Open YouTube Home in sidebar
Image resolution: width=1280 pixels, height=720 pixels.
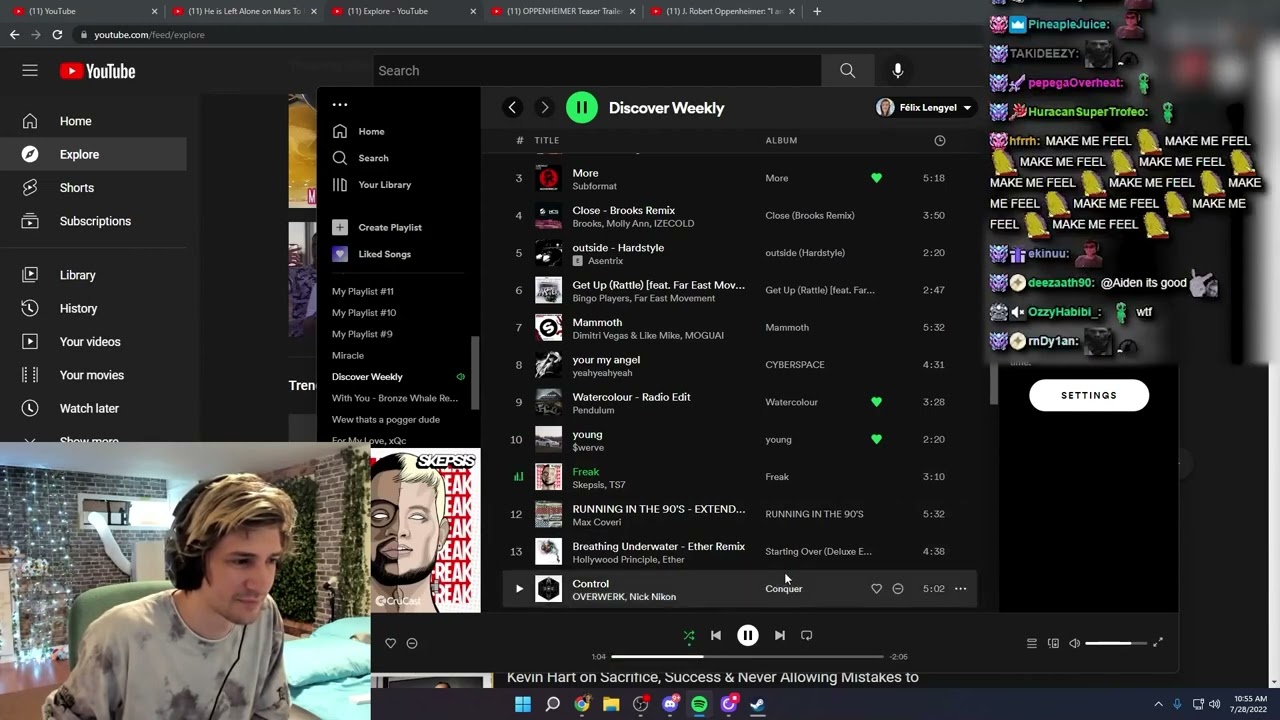coord(93,121)
